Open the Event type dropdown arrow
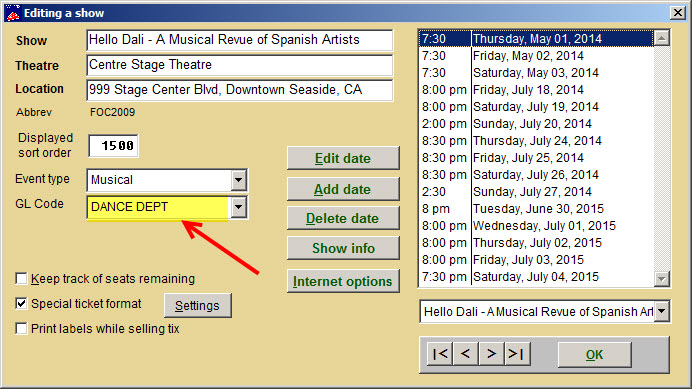Screen dimensions: 692x389 click(238, 180)
